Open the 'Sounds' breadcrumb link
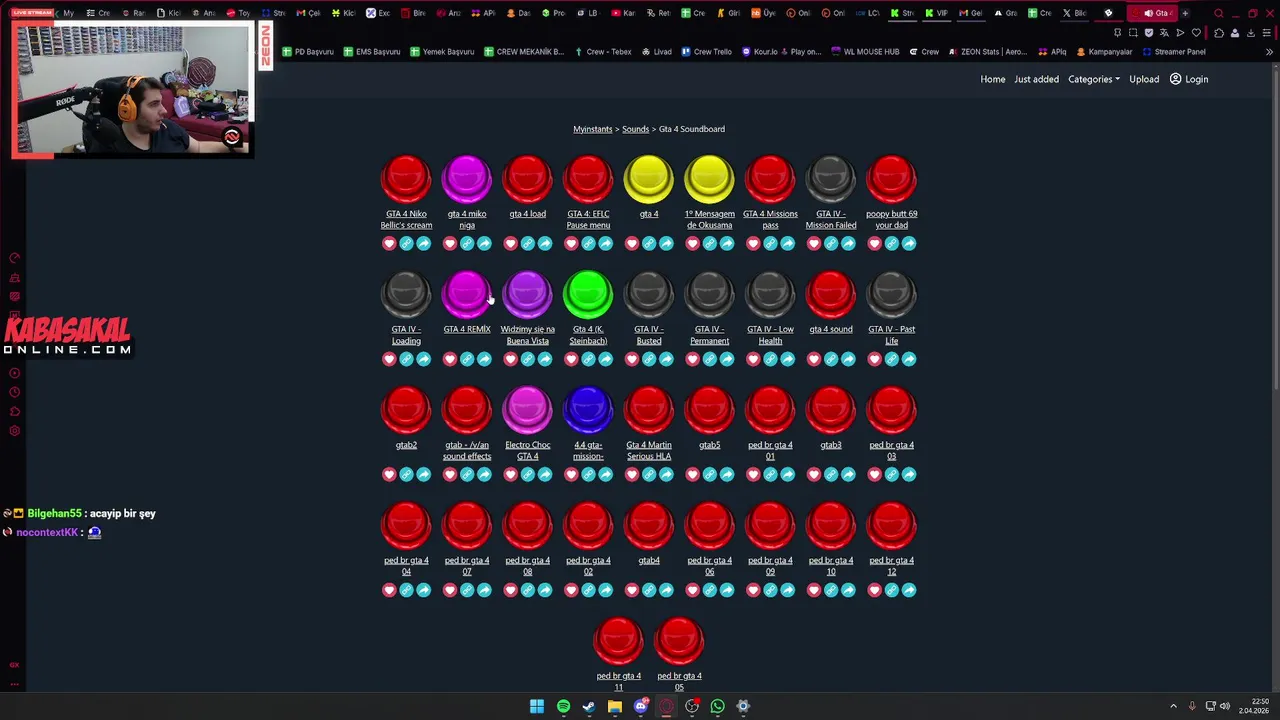Screen dimensions: 1280x720 [x=635, y=129]
